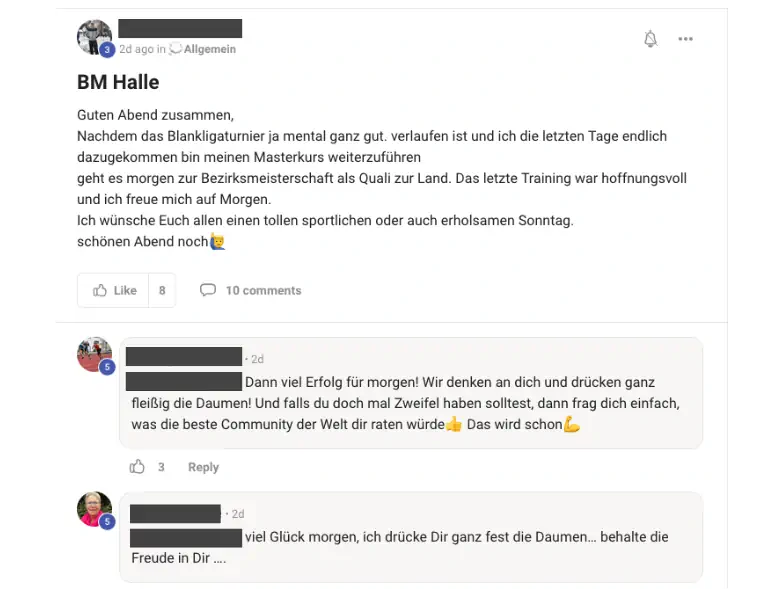
Task: Click the first commenter's redacted name
Action: [x=184, y=357]
